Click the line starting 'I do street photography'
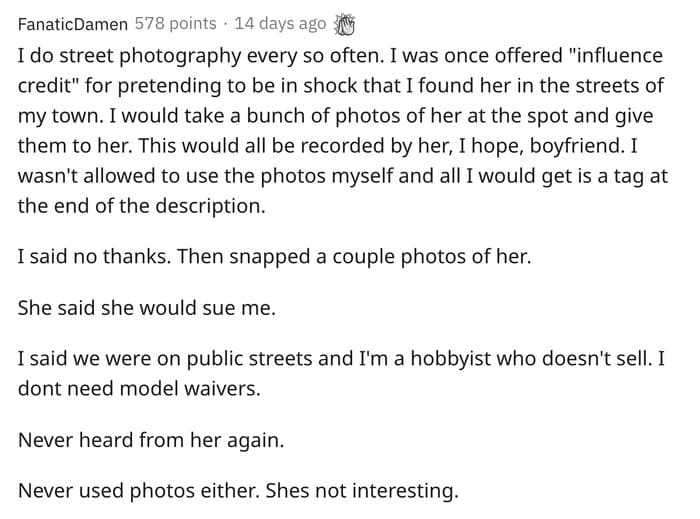The image size is (700, 519). (340, 56)
